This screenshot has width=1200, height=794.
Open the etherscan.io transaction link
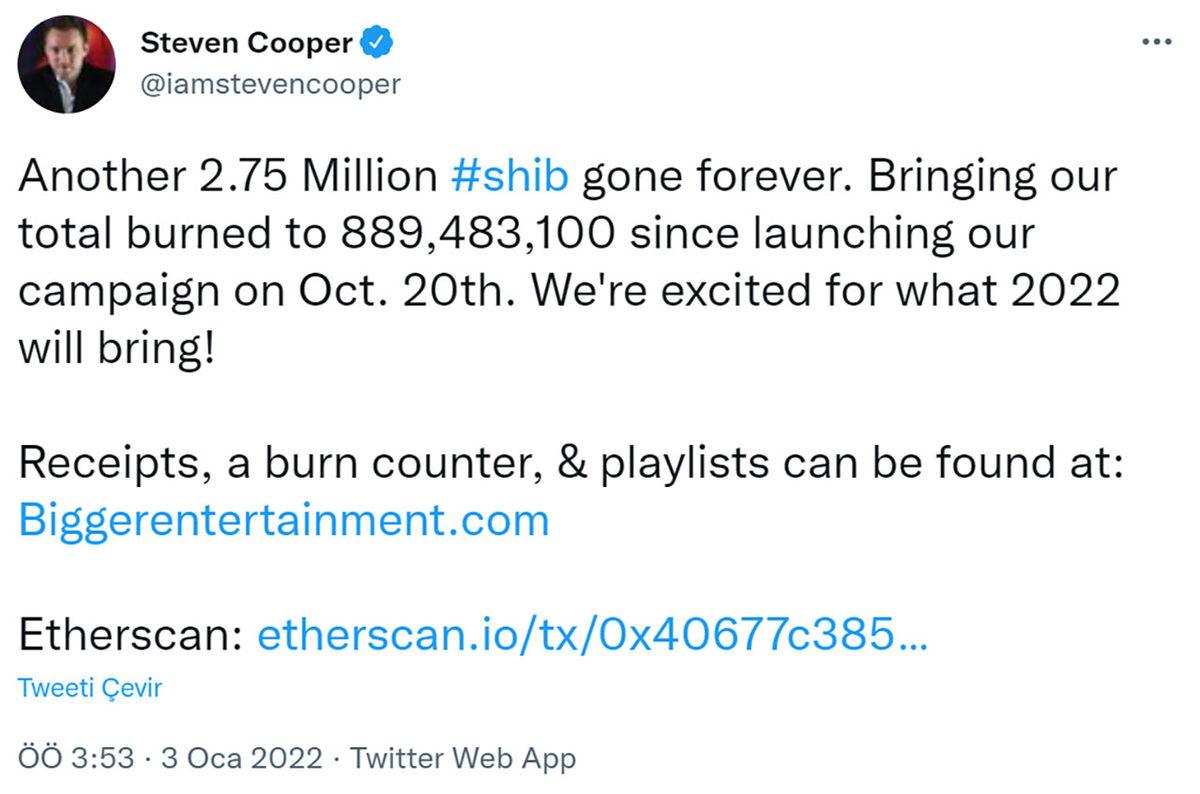(592, 636)
